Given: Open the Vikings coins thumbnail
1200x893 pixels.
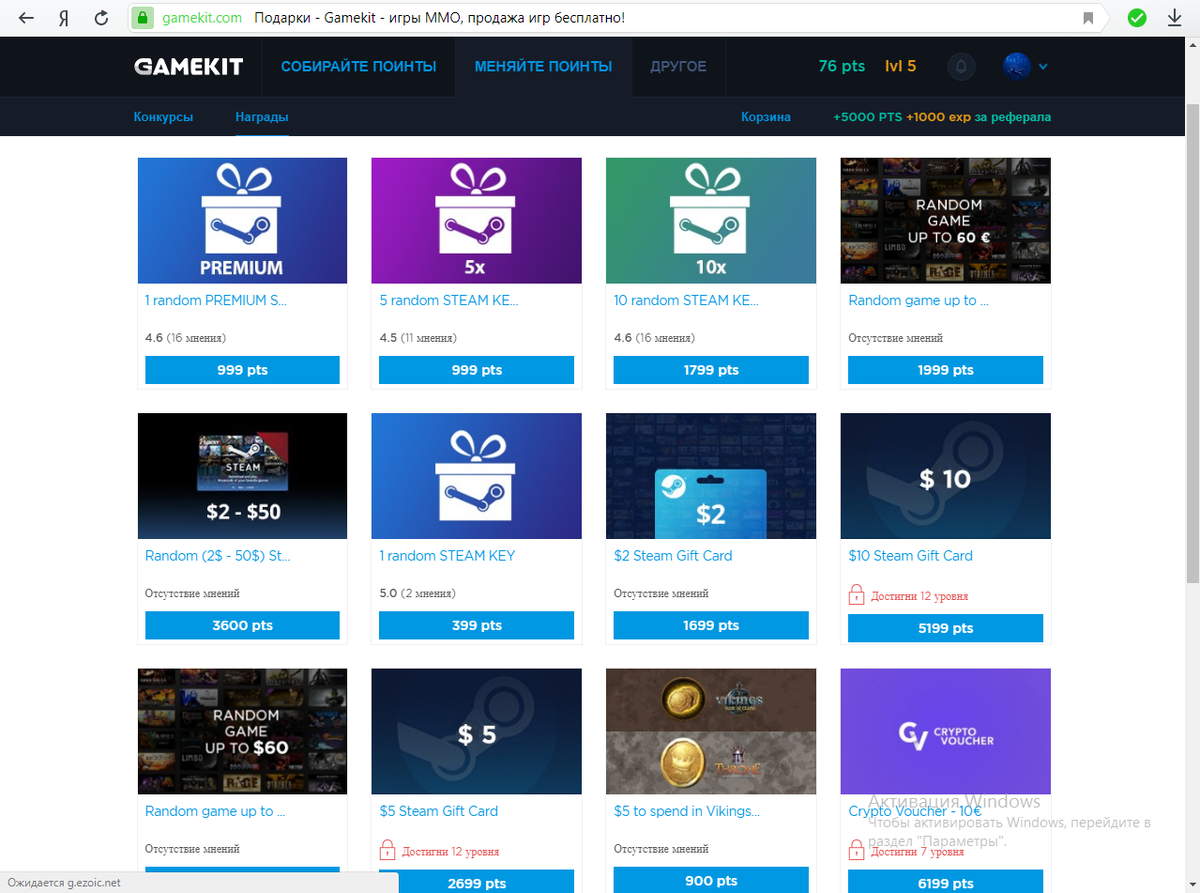Looking at the screenshot, I should 711,732.
